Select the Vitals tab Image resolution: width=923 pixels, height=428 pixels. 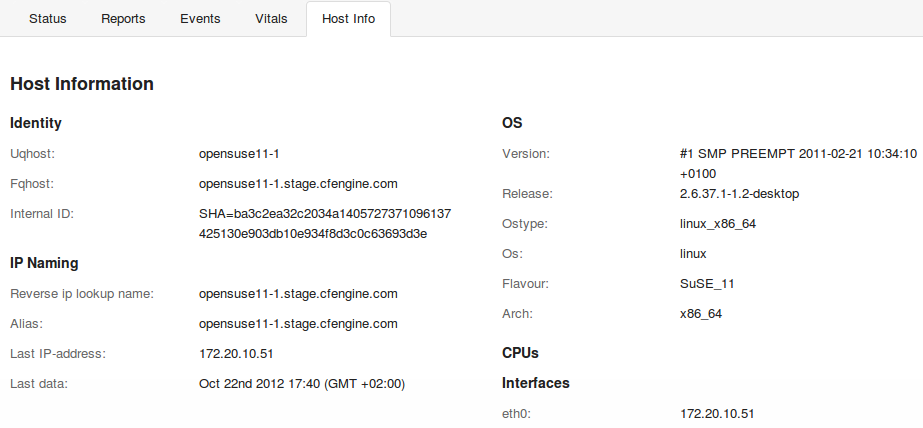[x=271, y=19]
